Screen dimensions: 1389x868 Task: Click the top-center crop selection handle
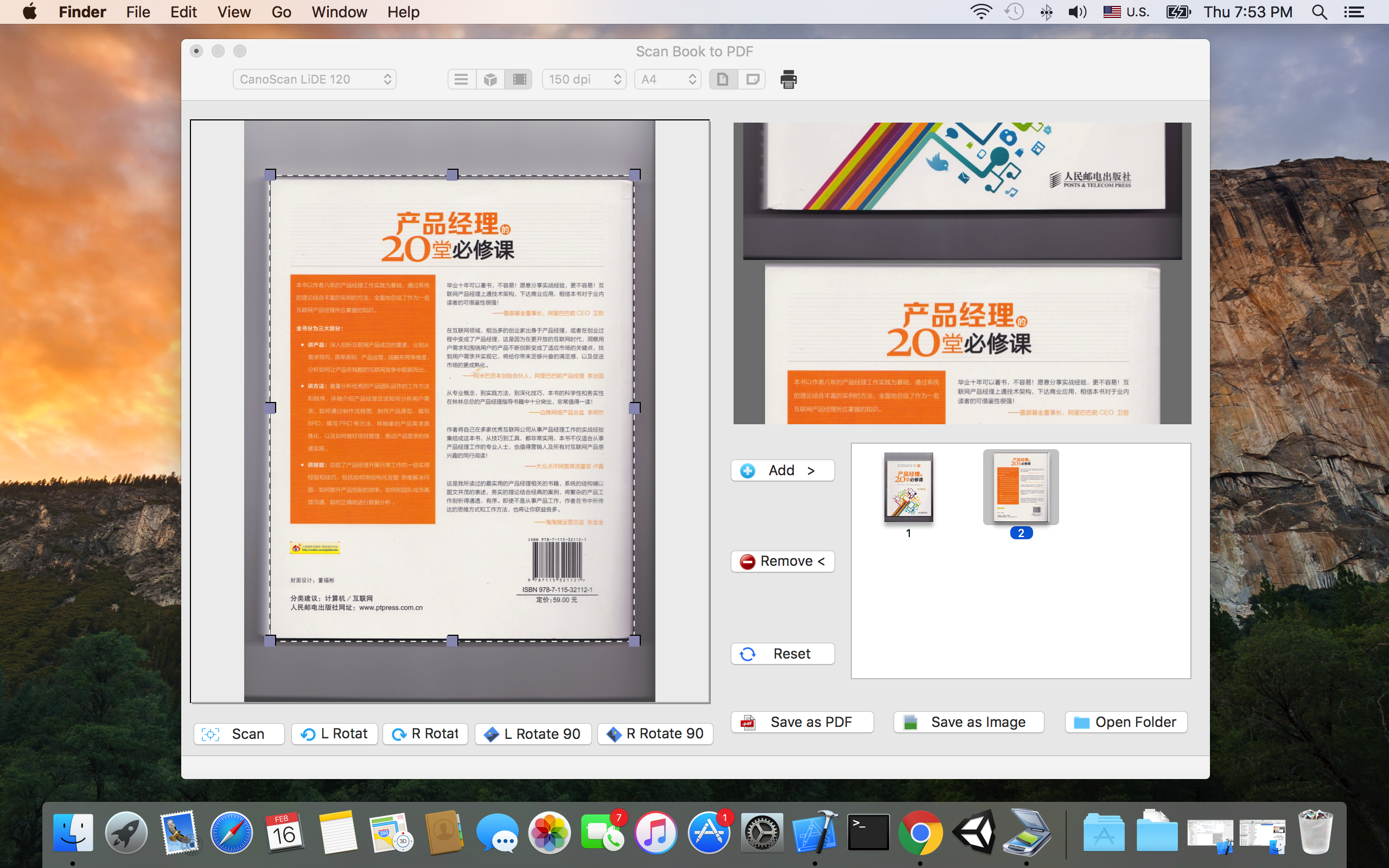(x=453, y=175)
